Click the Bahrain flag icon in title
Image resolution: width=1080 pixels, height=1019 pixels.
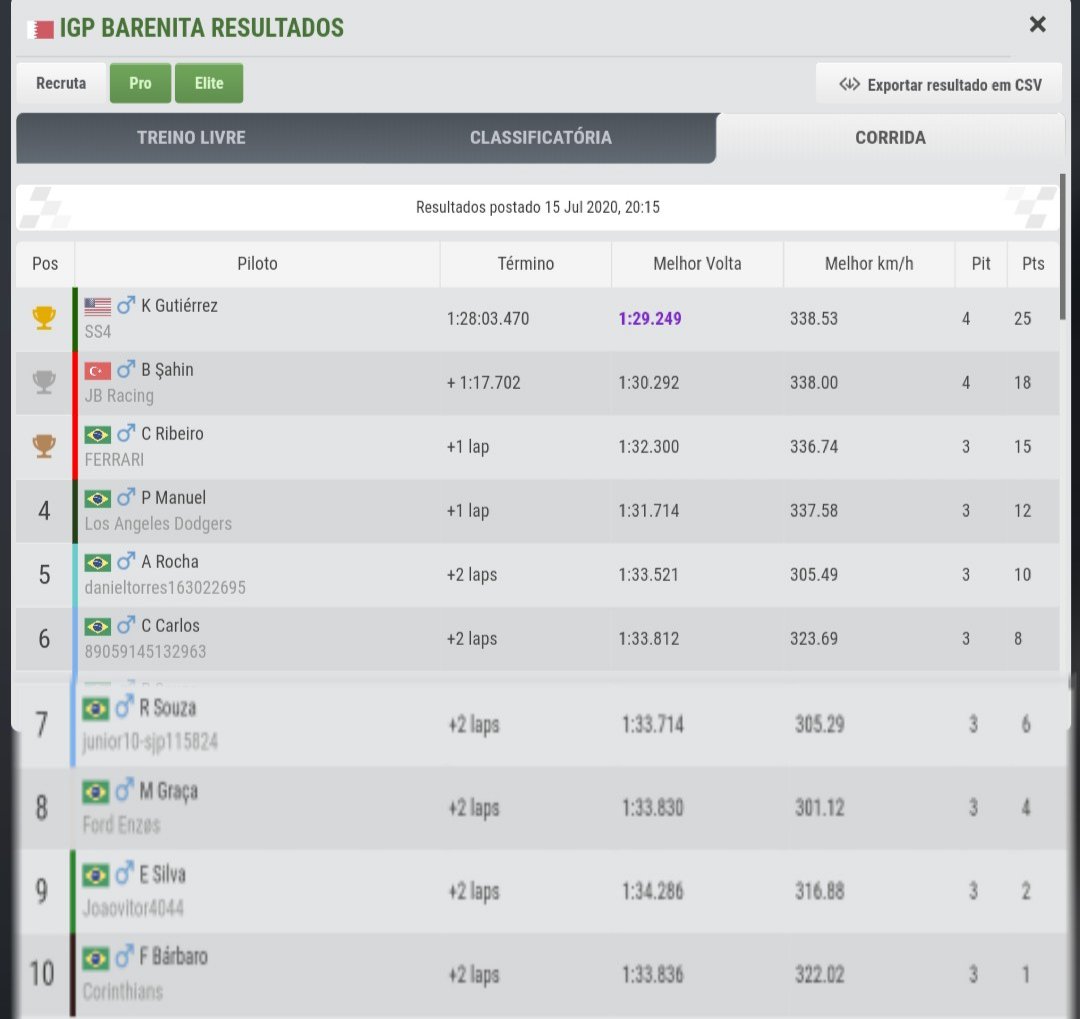click(x=41, y=30)
